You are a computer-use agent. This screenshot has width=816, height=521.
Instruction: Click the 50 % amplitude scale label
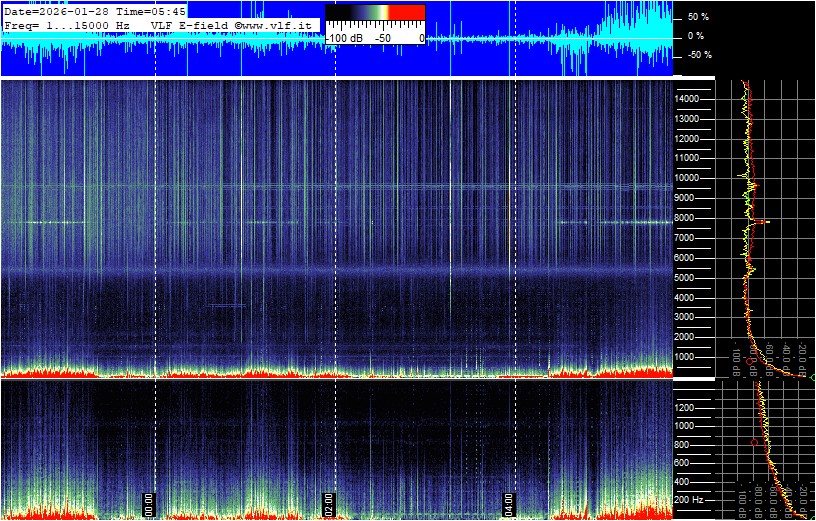pos(697,17)
